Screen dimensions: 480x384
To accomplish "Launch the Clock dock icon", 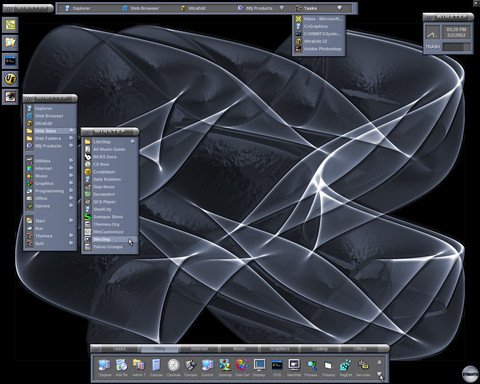I will (x=173, y=366).
